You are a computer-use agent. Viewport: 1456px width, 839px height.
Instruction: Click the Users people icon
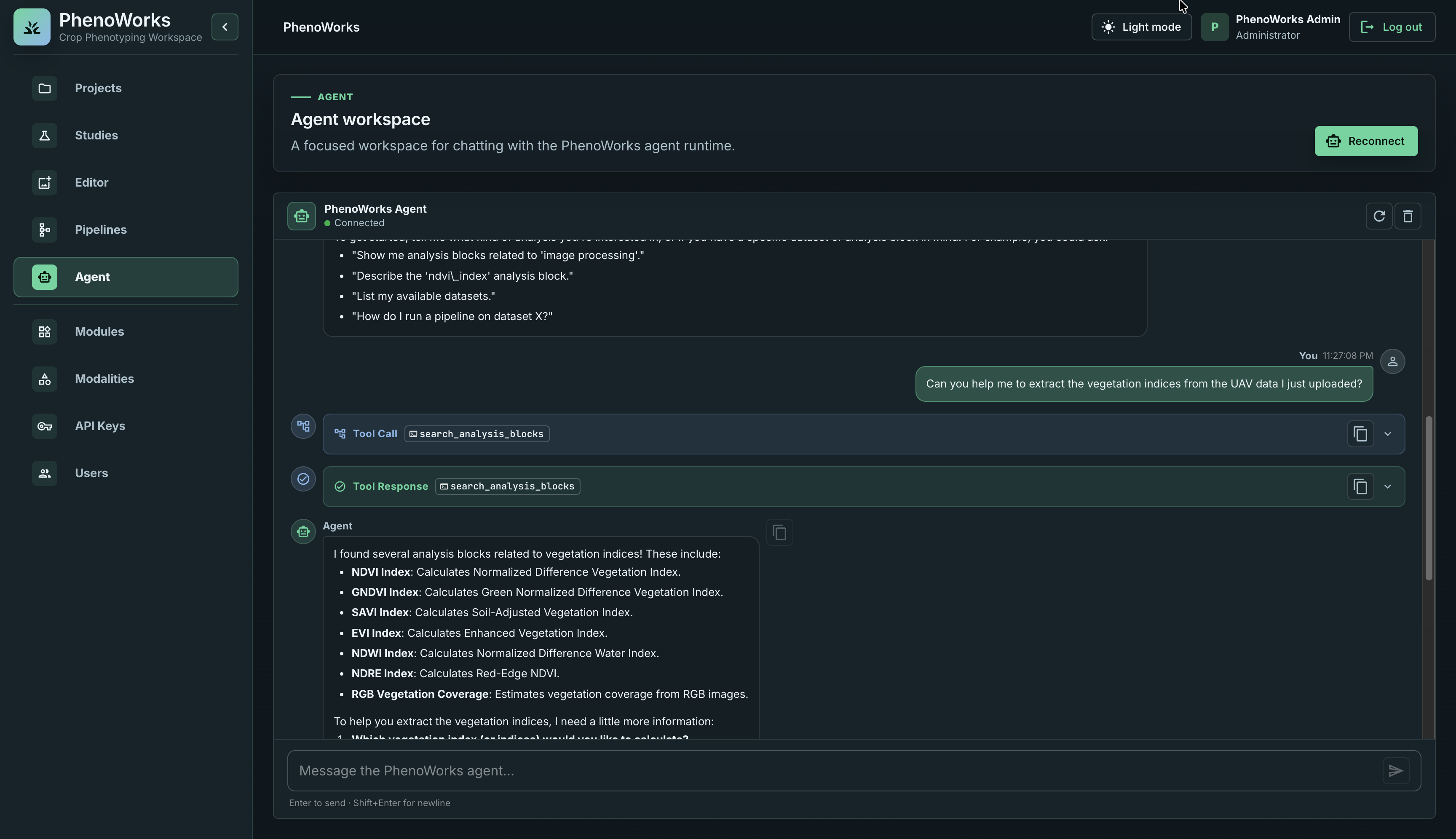44,474
